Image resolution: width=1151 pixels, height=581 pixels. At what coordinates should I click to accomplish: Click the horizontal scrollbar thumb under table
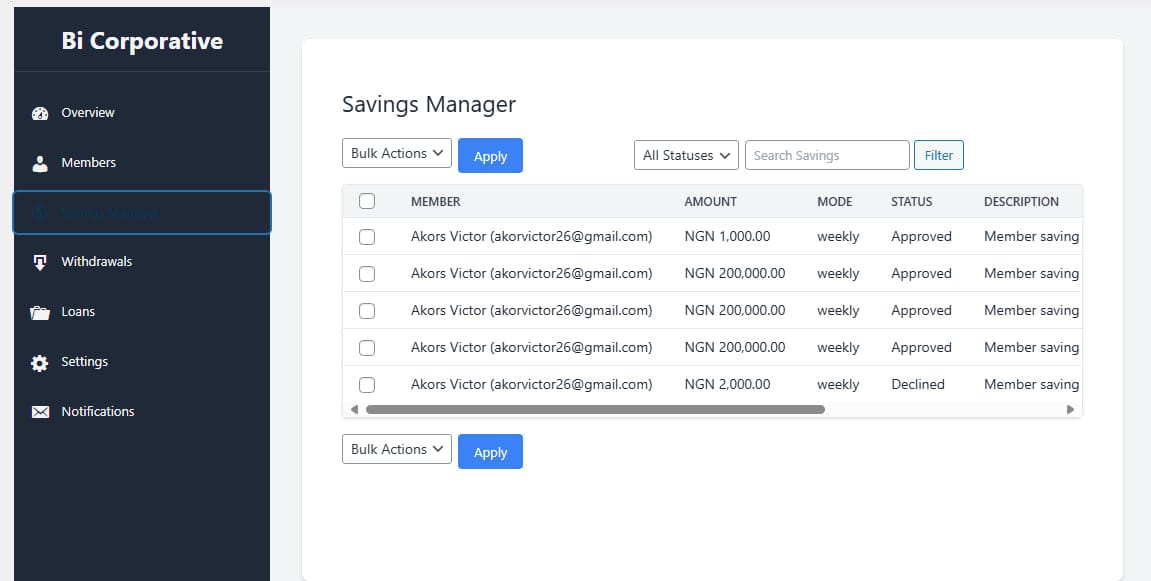click(595, 409)
